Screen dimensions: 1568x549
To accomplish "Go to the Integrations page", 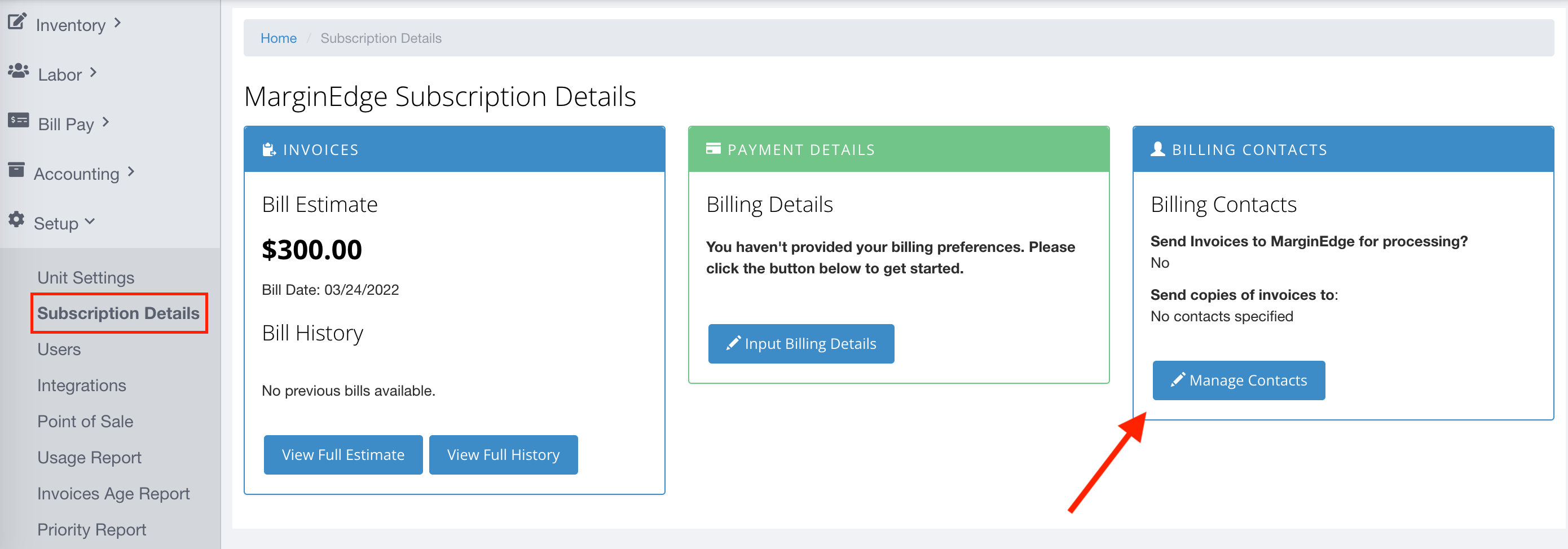I will tap(82, 386).
